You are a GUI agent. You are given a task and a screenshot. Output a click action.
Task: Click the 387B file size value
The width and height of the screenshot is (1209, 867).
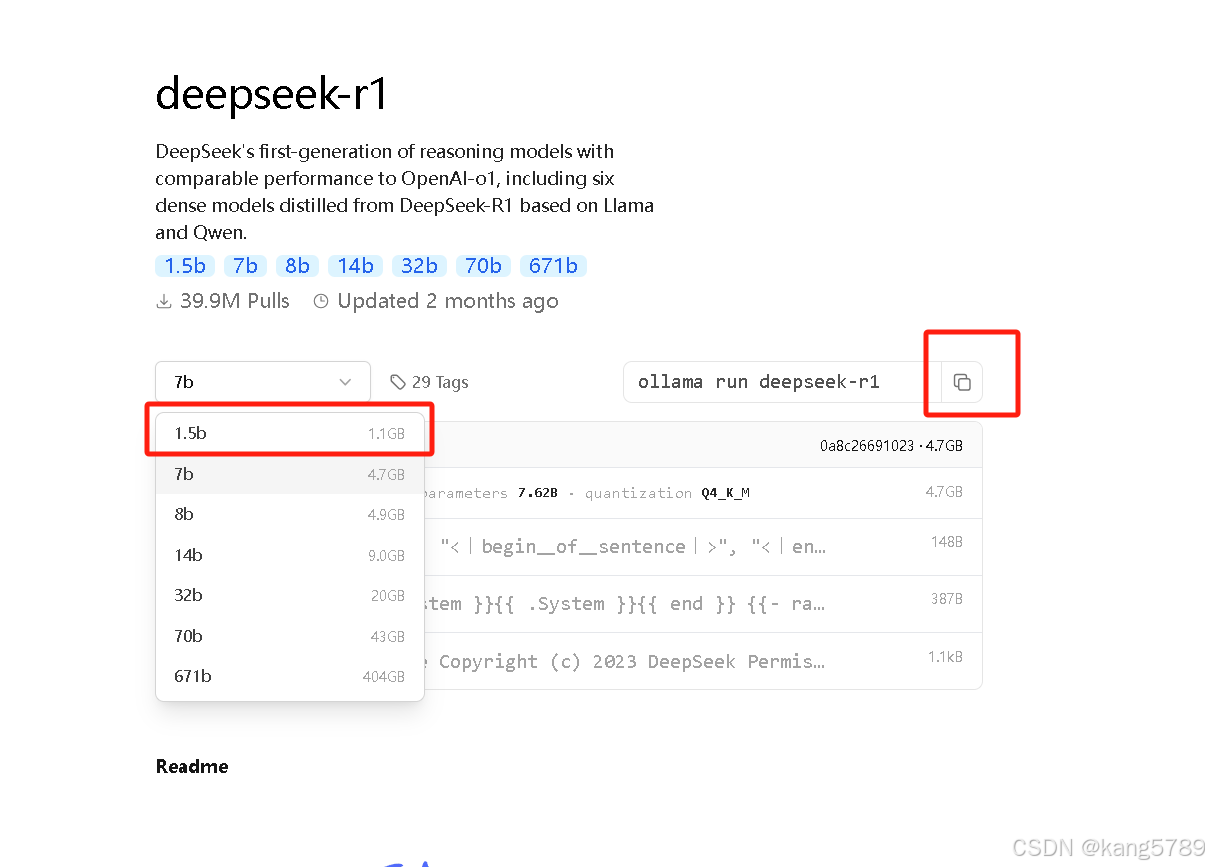tap(947, 598)
